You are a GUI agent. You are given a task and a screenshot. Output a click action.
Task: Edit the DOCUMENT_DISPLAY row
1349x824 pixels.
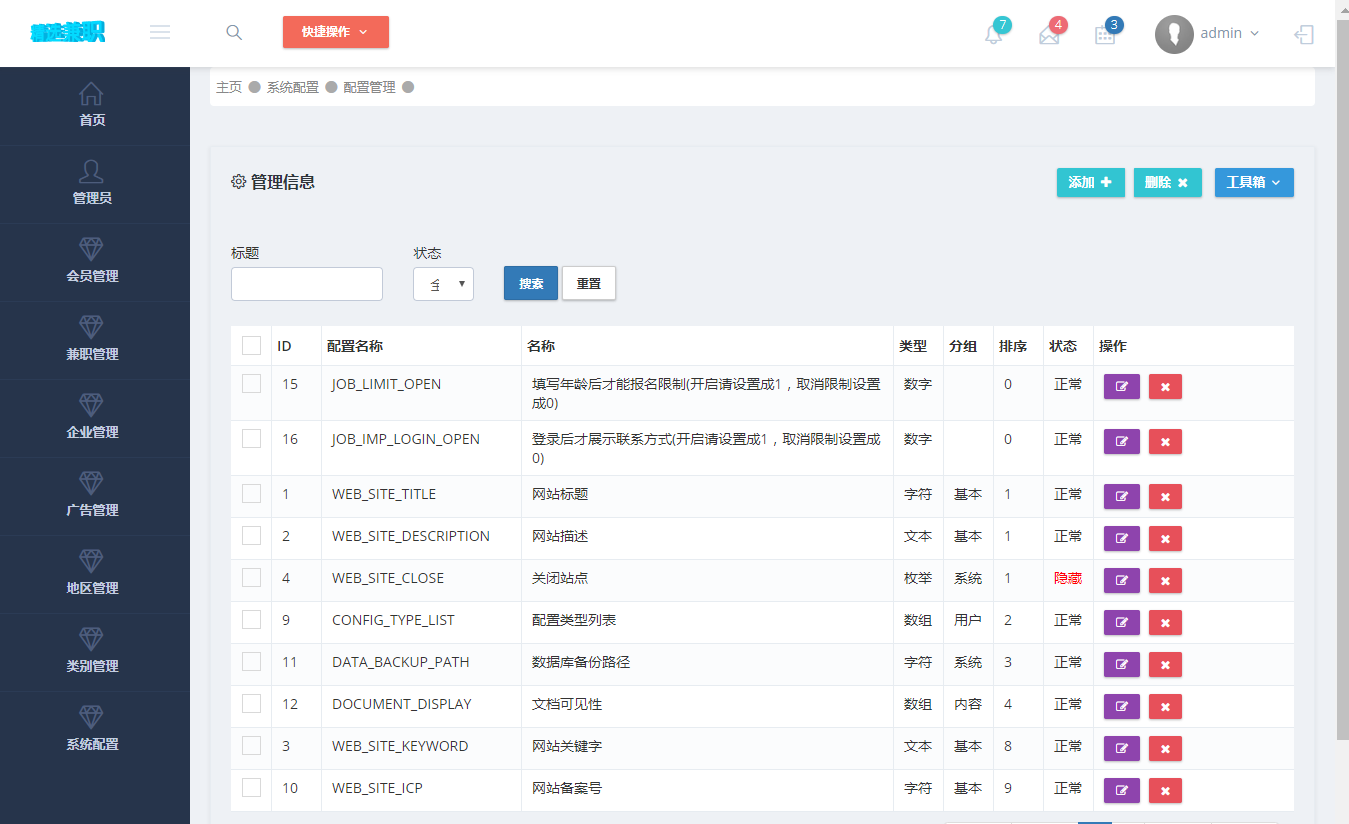(1122, 706)
